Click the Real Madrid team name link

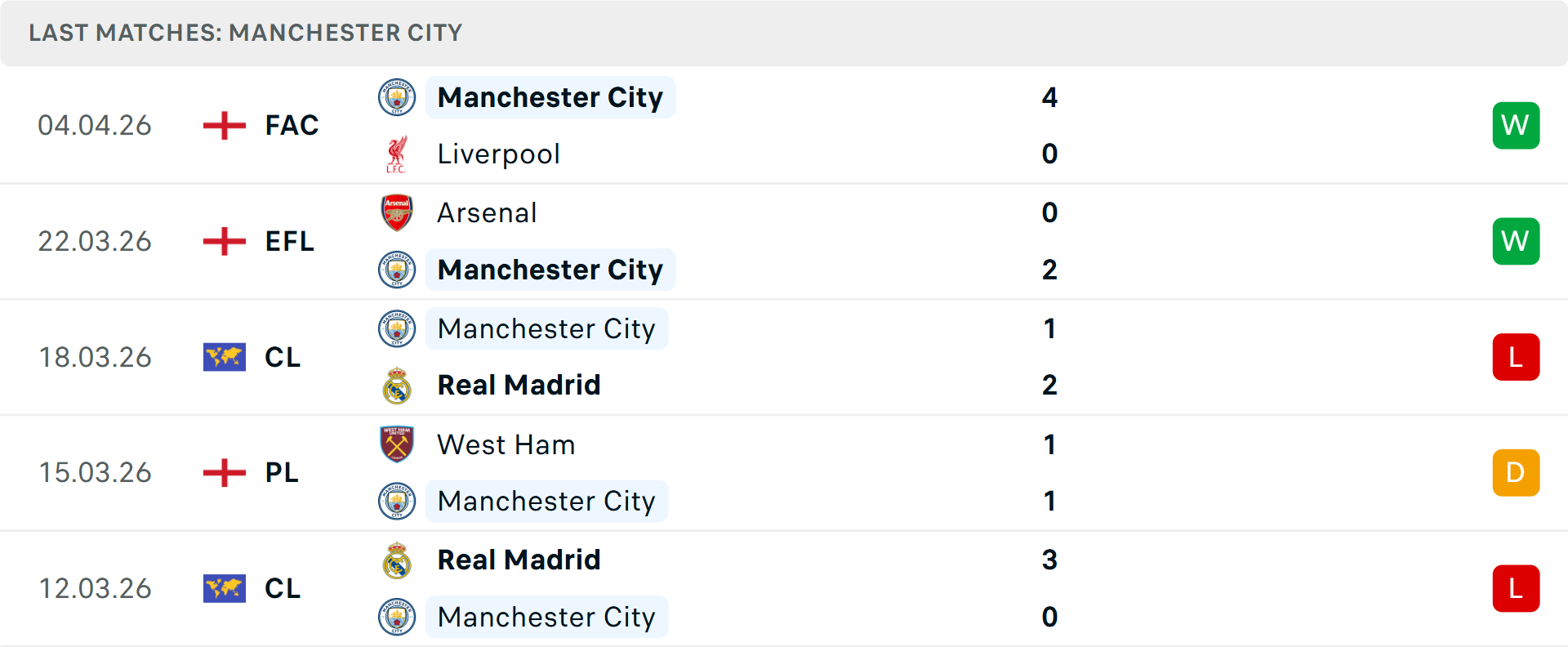[519, 384]
